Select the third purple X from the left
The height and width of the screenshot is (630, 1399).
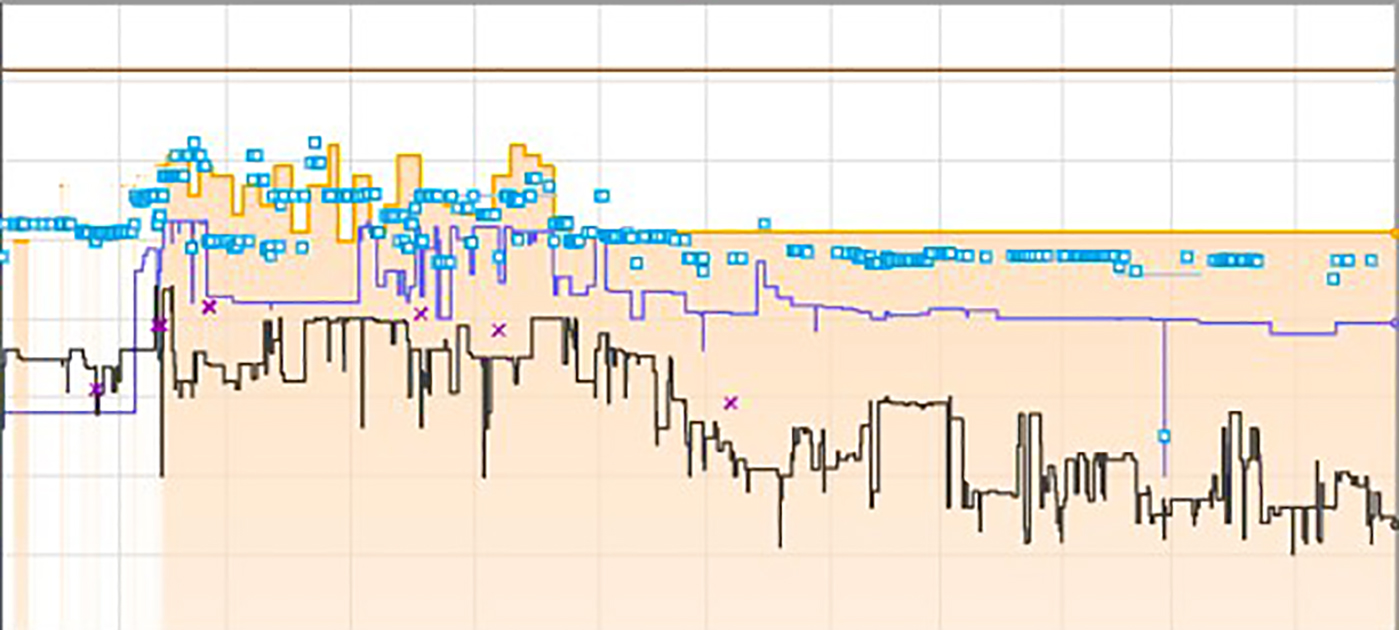(209, 306)
